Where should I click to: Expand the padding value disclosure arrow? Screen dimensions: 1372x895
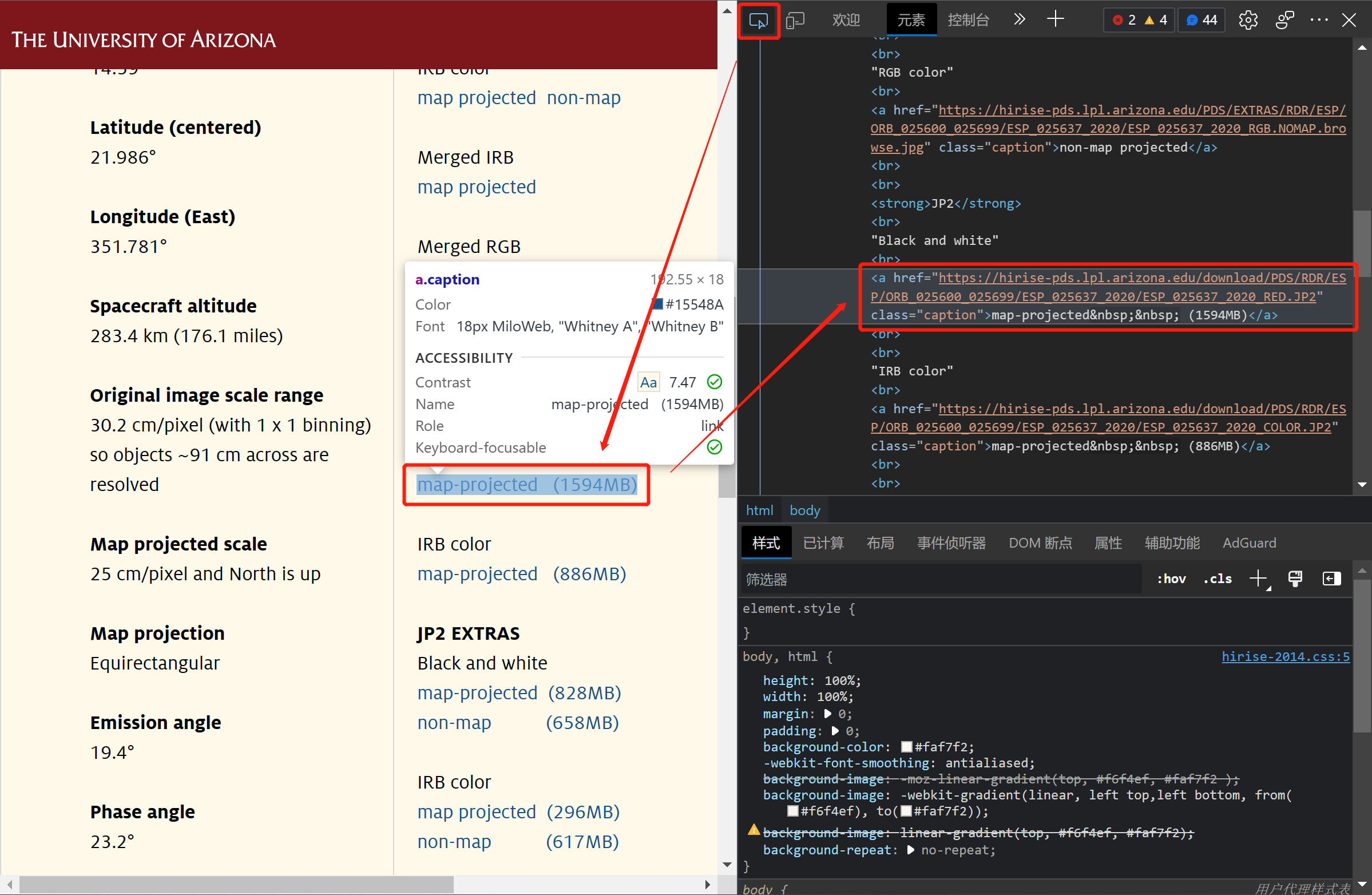[x=836, y=731]
